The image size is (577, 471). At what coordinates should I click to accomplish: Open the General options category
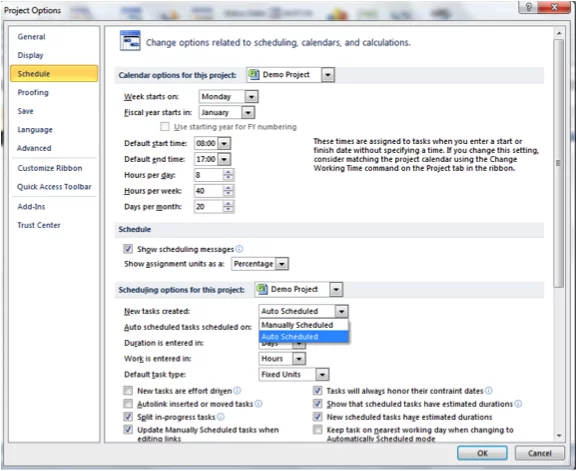31,37
